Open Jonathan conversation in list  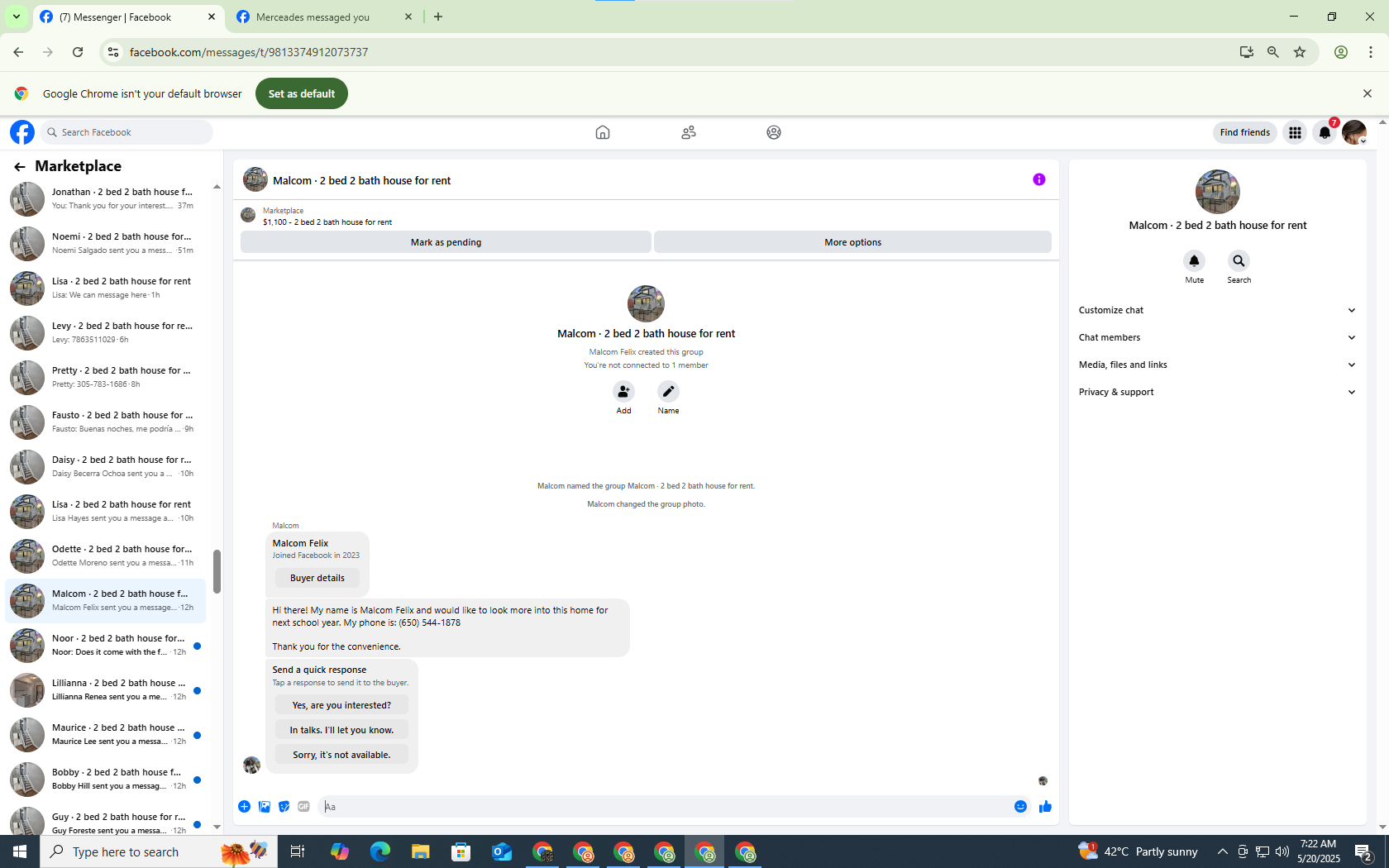point(106,198)
